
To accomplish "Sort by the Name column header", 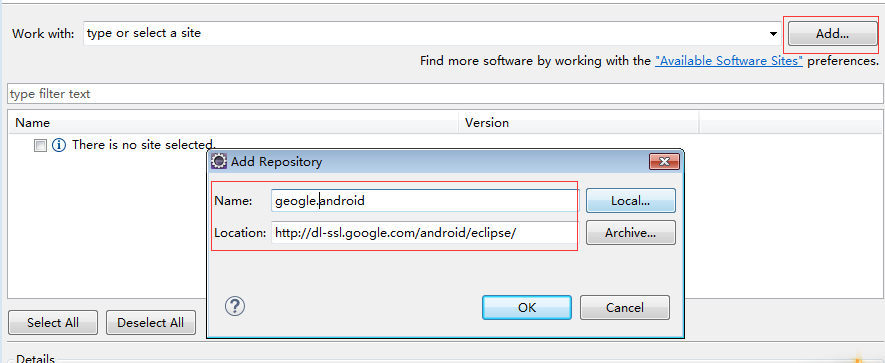I will pyautogui.click(x=234, y=123).
